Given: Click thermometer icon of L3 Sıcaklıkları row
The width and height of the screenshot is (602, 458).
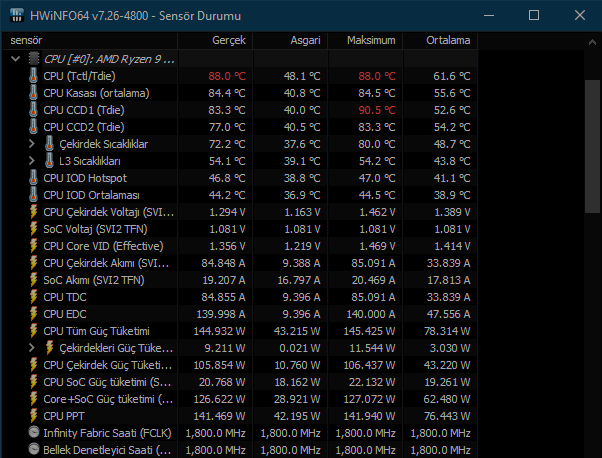Looking at the screenshot, I should point(50,160).
